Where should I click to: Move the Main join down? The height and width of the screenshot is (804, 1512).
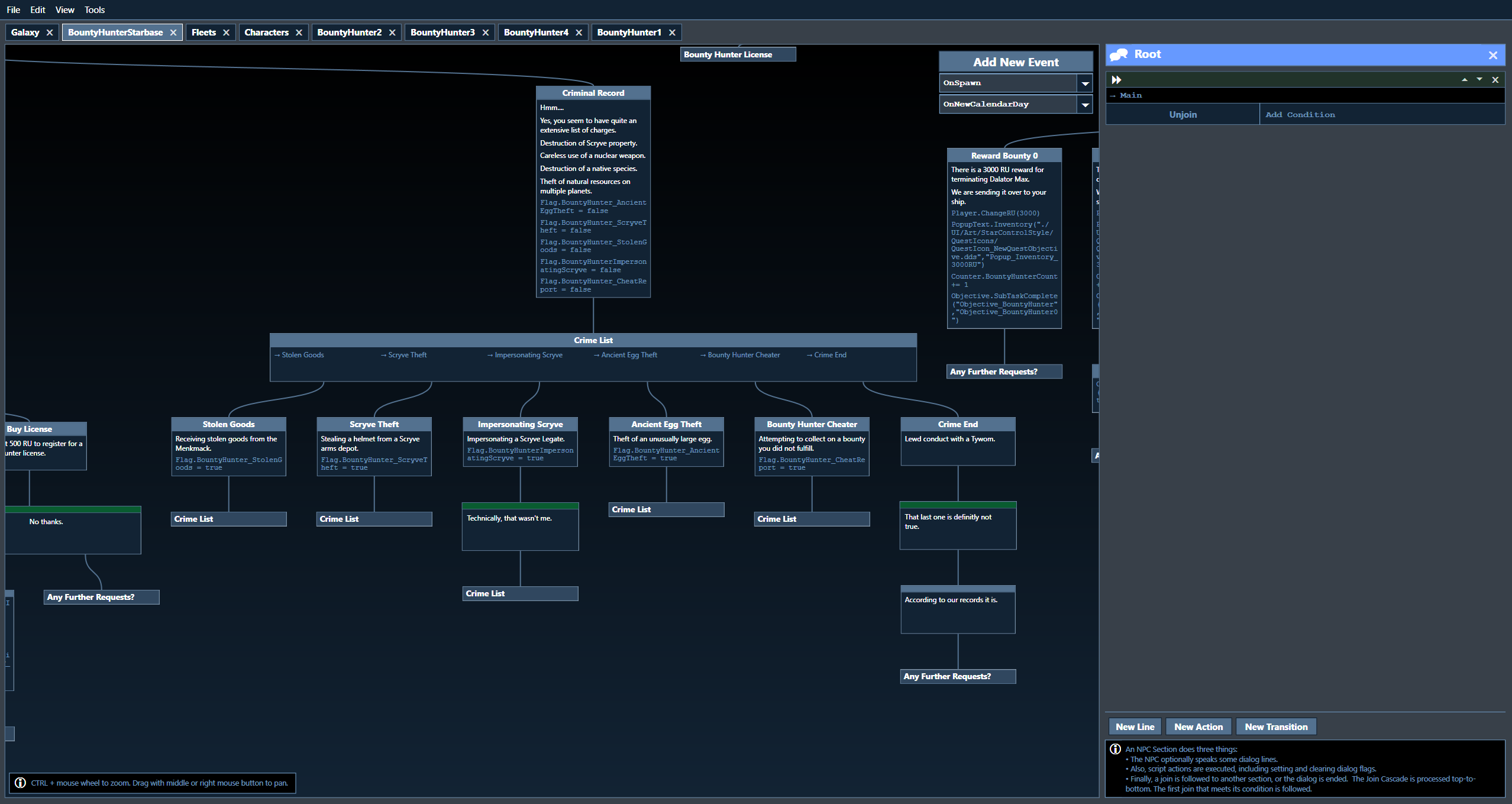tap(1479, 80)
